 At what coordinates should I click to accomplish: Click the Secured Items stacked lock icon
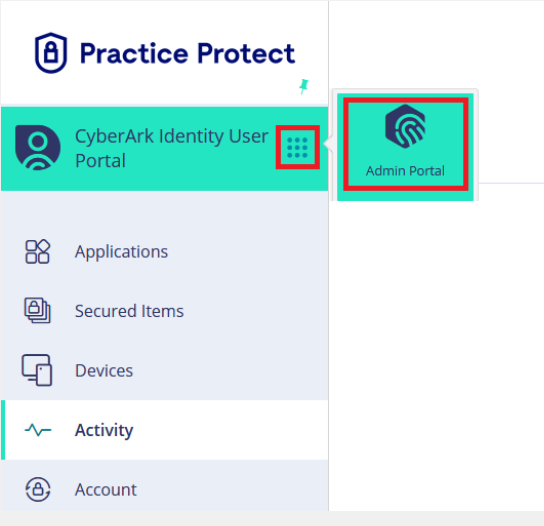pyautogui.click(x=37, y=311)
